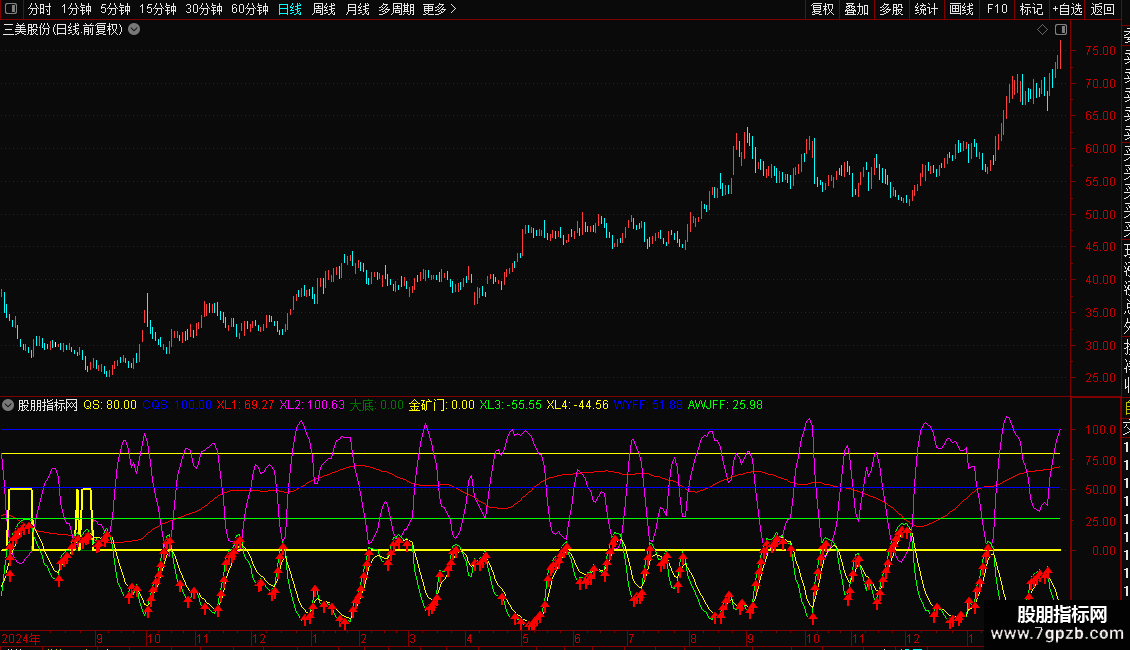Click the panel layout icon at top-left
Image resolution: width=1130 pixels, height=650 pixels.
[11, 9]
